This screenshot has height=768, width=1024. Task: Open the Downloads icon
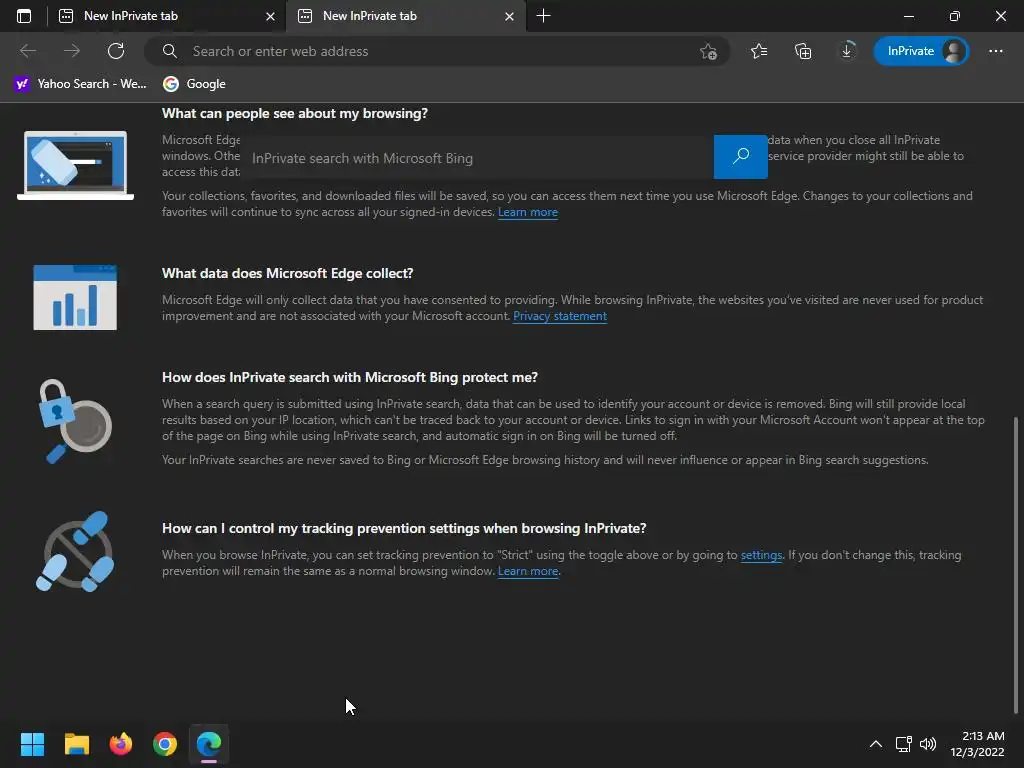tap(846, 51)
